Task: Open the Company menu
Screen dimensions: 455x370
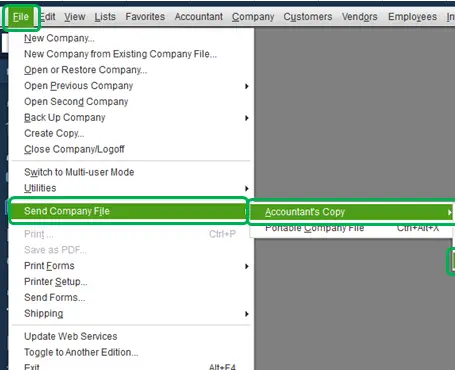Action: [x=253, y=17]
